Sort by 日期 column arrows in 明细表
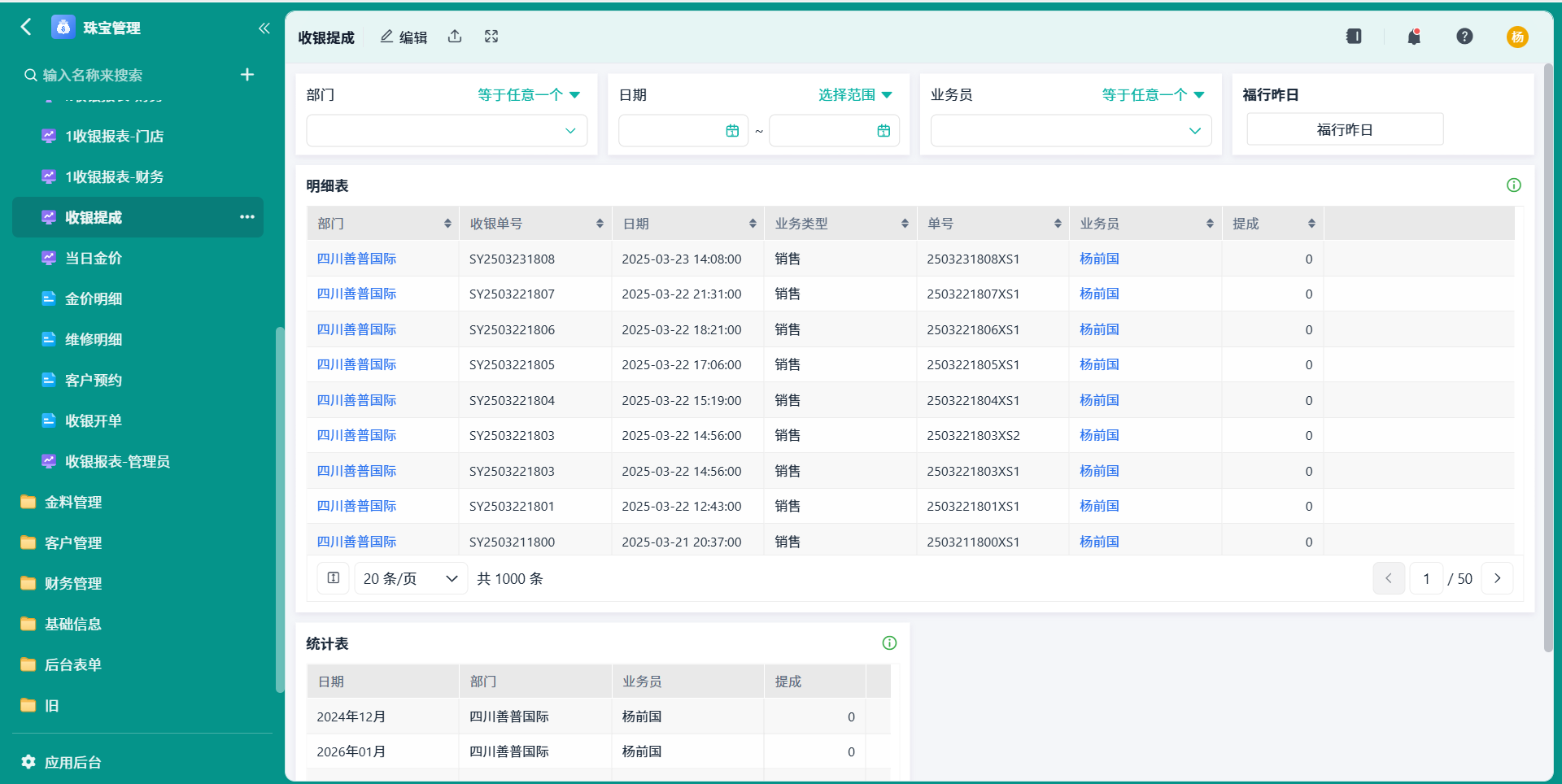This screenshot has width=1562, height=784. coord(753,224)
